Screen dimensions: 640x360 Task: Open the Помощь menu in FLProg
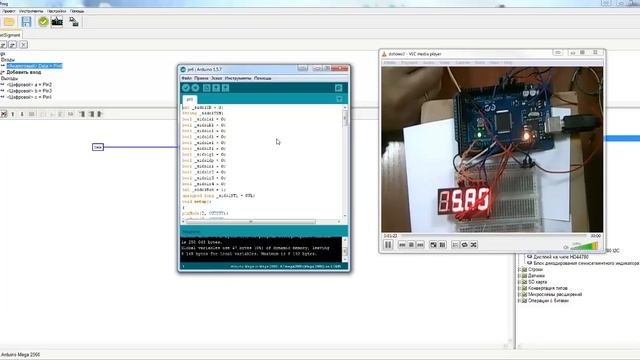[77, 11]
